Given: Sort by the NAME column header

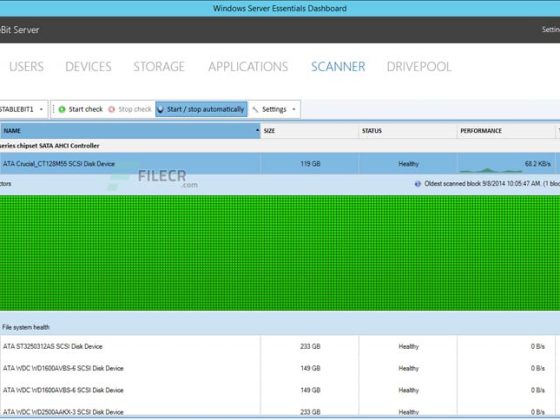Looking at the screenshot, I should pos(130,131).
